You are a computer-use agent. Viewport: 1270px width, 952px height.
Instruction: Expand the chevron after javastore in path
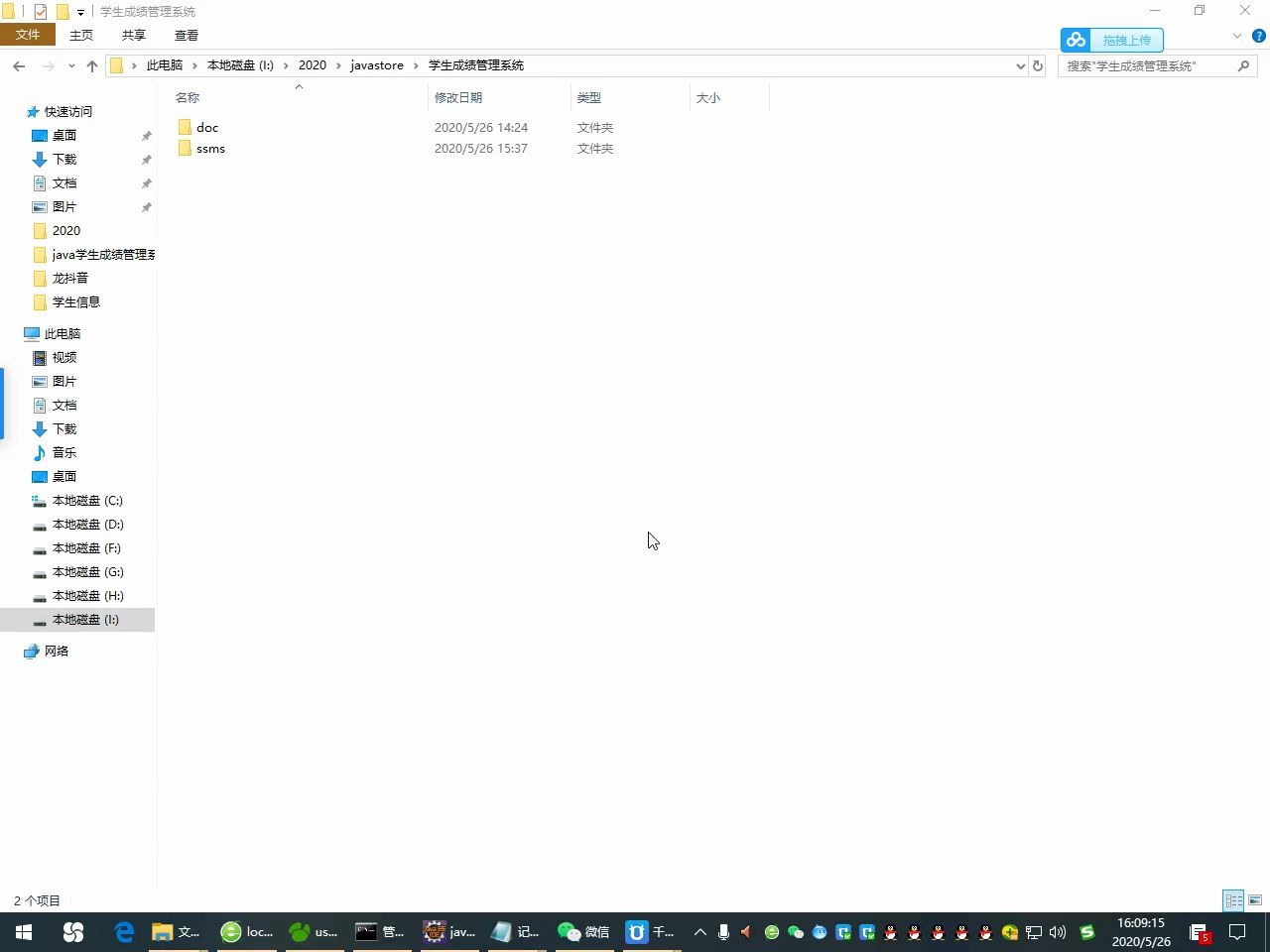[417, 65]
